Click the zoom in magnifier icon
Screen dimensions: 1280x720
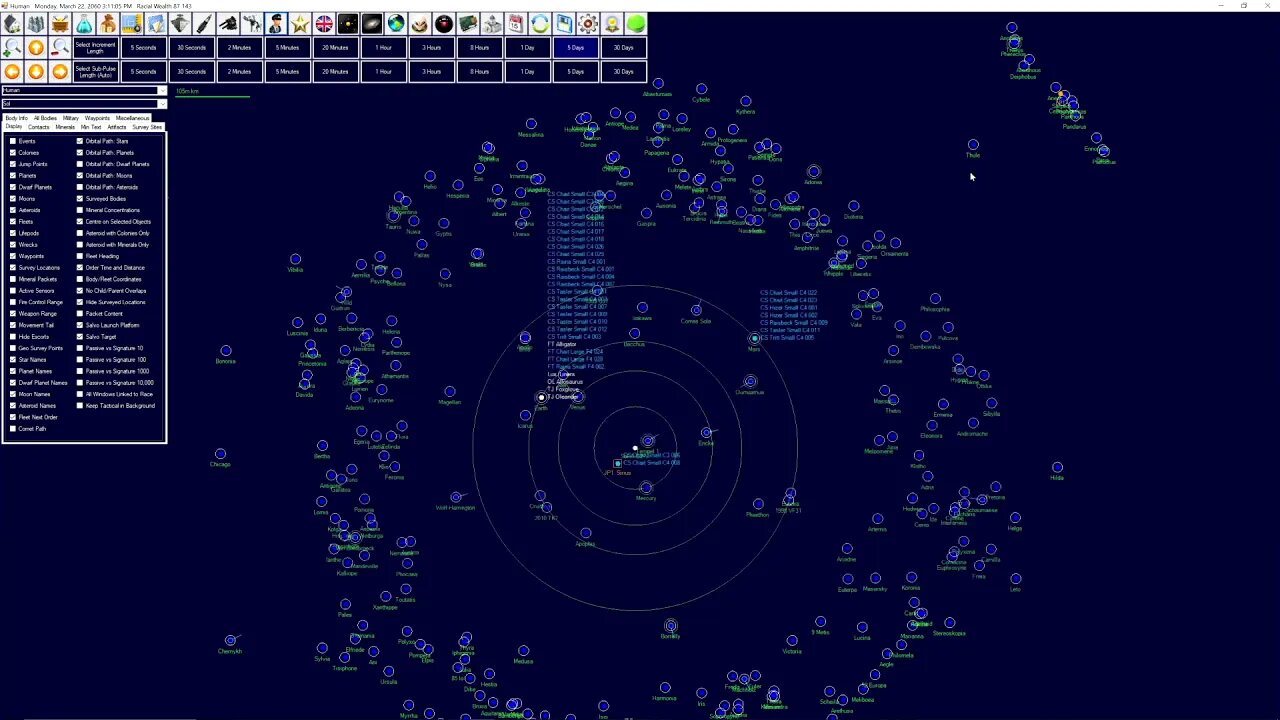pos(12,47)
